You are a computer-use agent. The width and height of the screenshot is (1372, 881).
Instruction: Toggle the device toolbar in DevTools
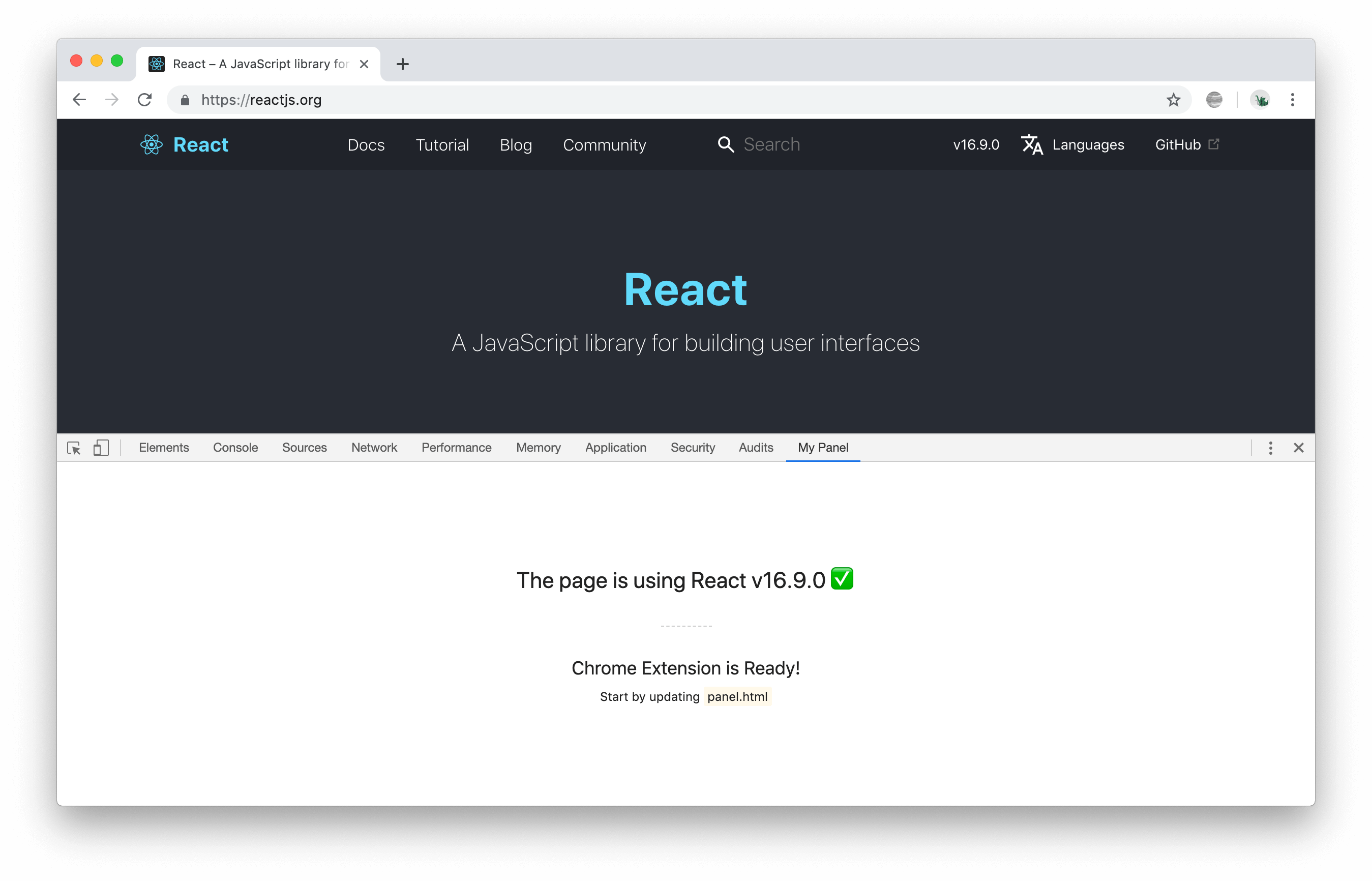click(101, 448)
